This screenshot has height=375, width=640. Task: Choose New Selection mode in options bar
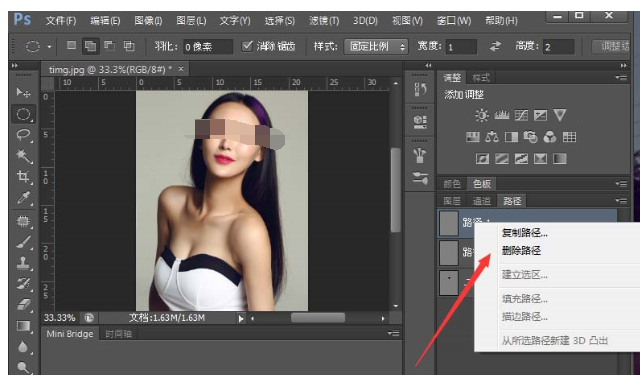(x=71, y=46)
